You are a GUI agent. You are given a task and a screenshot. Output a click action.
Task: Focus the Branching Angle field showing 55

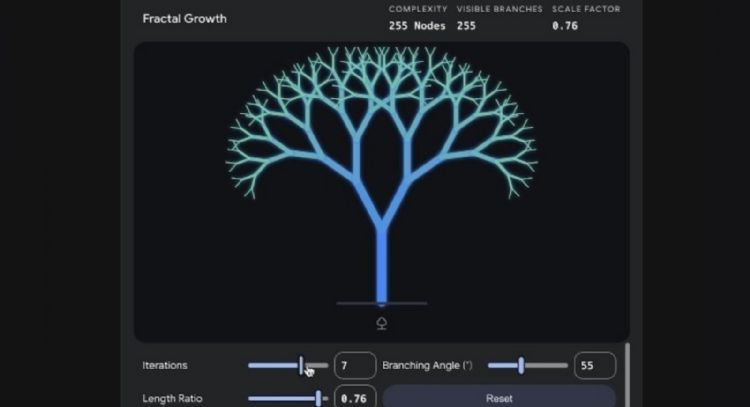(x=594, y=366)
